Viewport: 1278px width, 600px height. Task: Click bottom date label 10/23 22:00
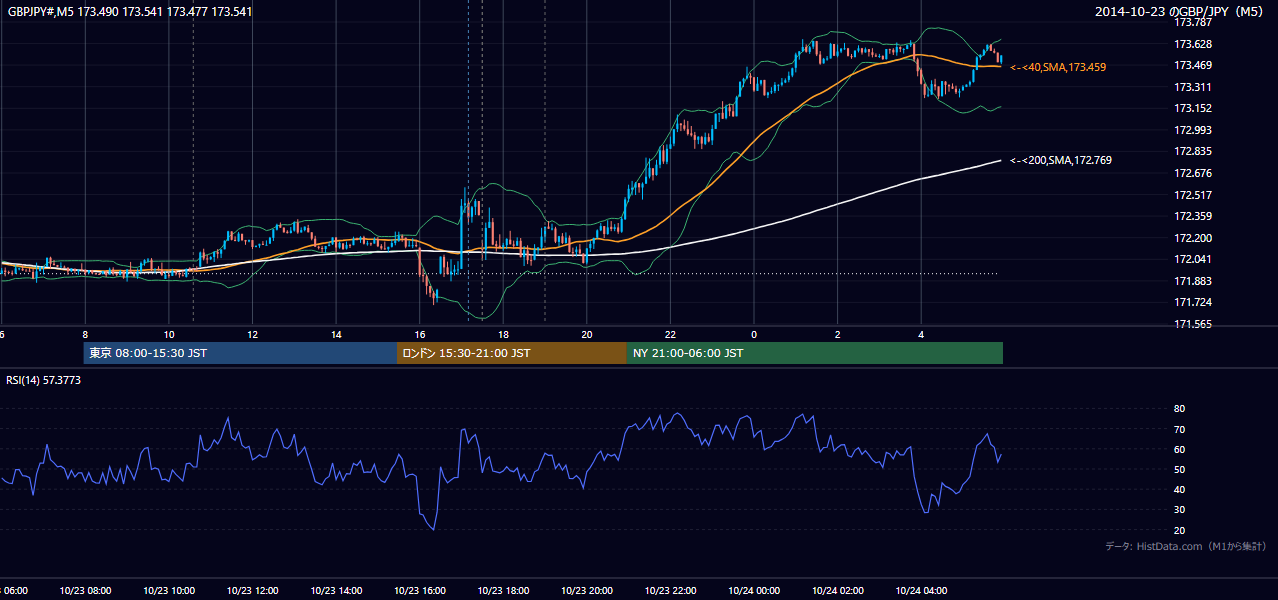[670, 591]
